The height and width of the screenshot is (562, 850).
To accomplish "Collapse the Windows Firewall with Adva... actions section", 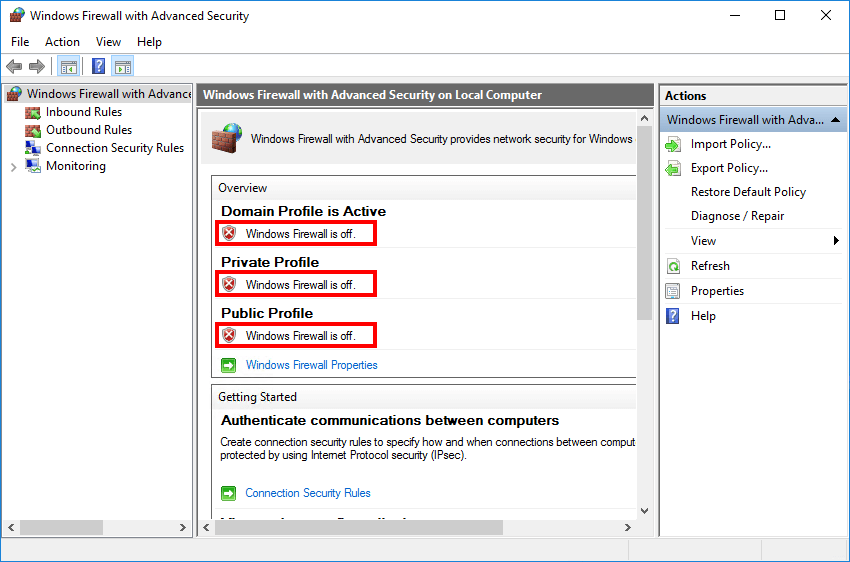I will coord(835,120).
